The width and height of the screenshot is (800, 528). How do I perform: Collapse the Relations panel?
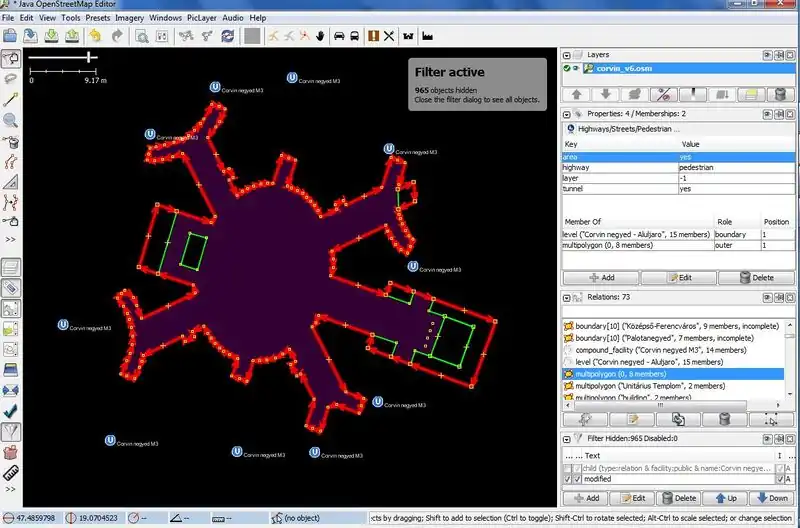pos(567,298)
